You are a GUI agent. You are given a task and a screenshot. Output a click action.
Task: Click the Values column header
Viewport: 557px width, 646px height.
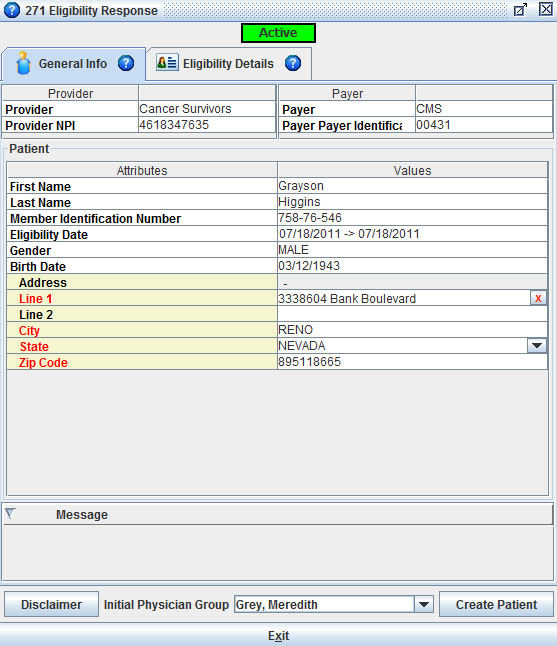(x=412, y=170)
